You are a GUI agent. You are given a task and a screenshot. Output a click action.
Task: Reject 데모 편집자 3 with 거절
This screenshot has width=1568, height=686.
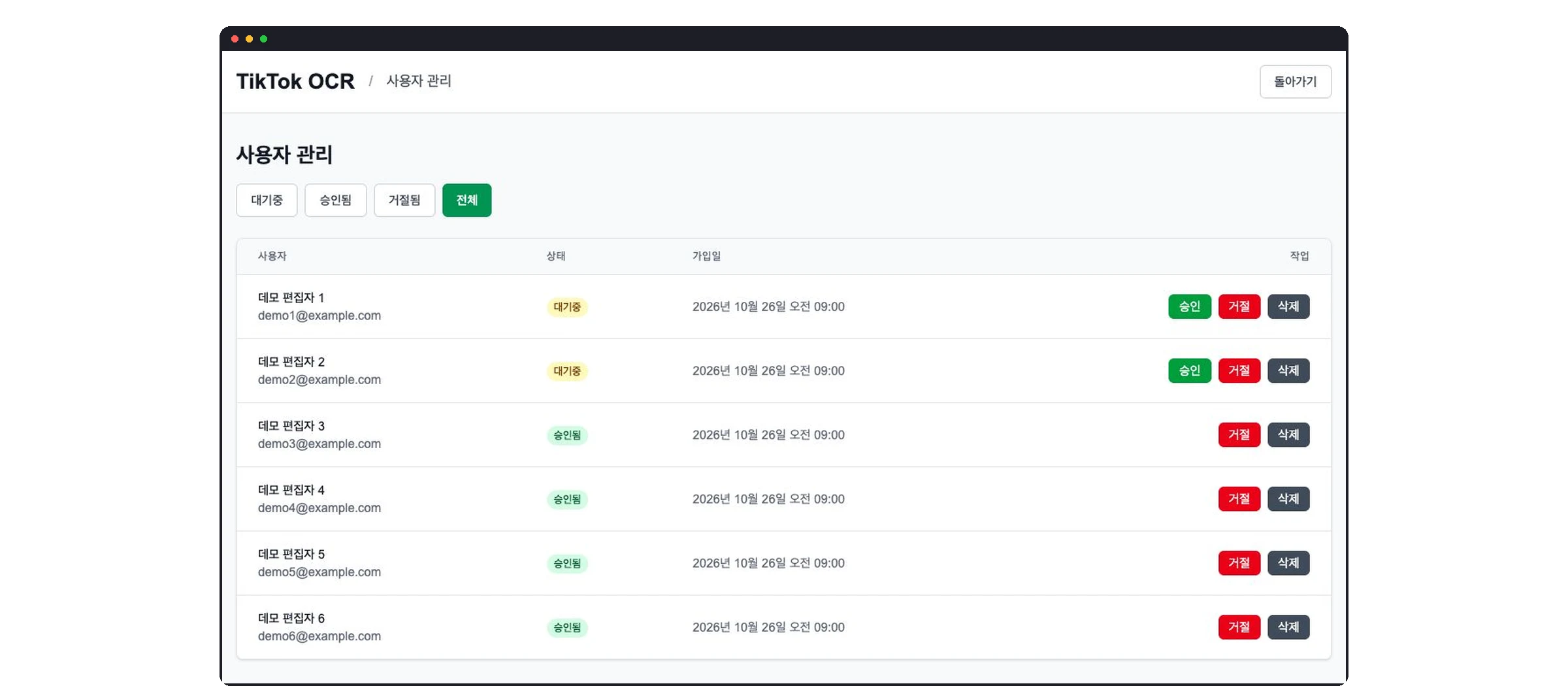click(x=1239, y=434)
